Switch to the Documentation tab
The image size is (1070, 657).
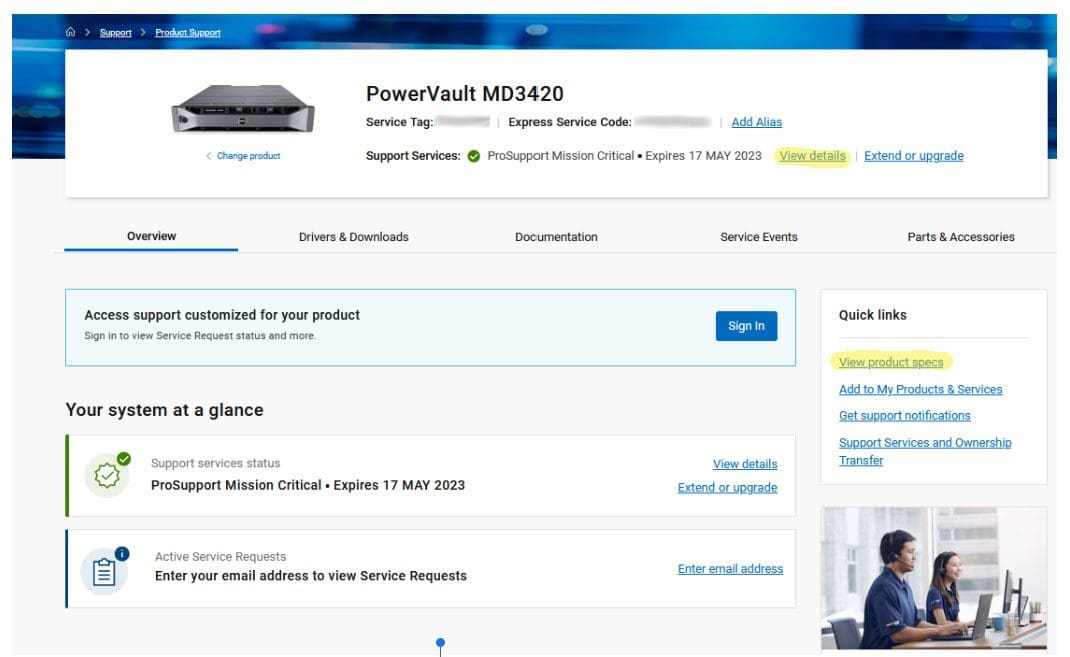click(557, 237)
